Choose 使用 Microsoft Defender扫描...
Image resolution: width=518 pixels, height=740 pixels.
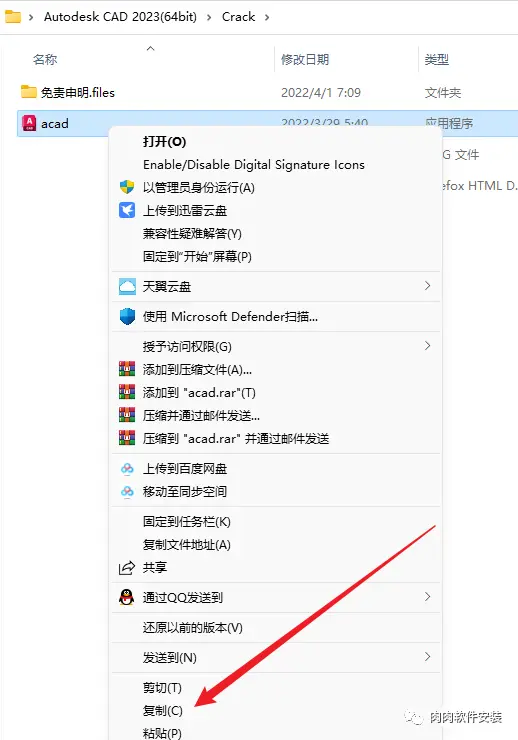click(230, 317)
